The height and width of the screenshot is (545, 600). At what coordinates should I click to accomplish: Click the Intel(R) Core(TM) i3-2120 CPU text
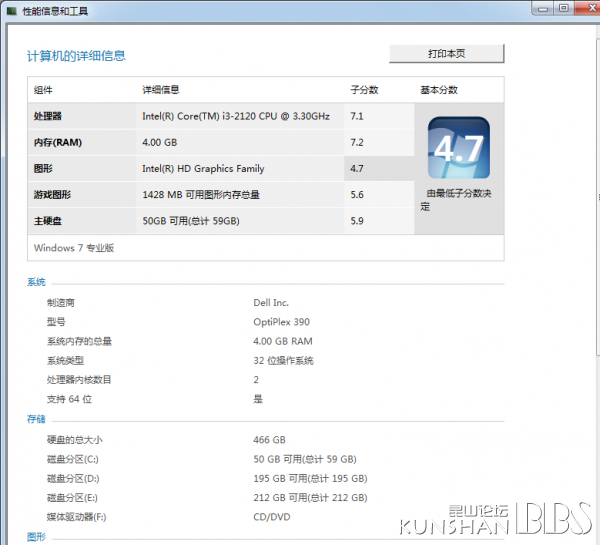236,116
